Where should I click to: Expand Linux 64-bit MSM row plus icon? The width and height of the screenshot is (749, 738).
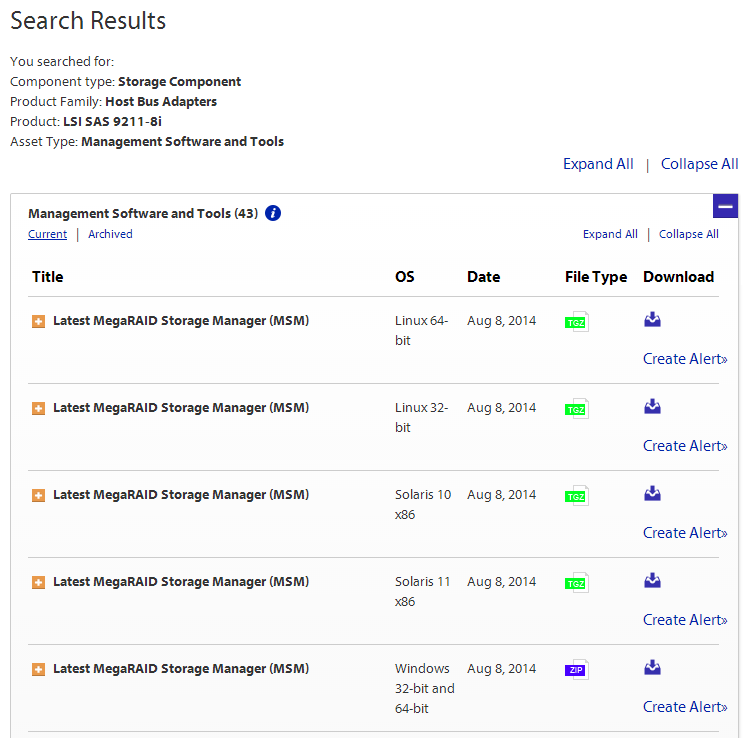(x=39, y=321)
